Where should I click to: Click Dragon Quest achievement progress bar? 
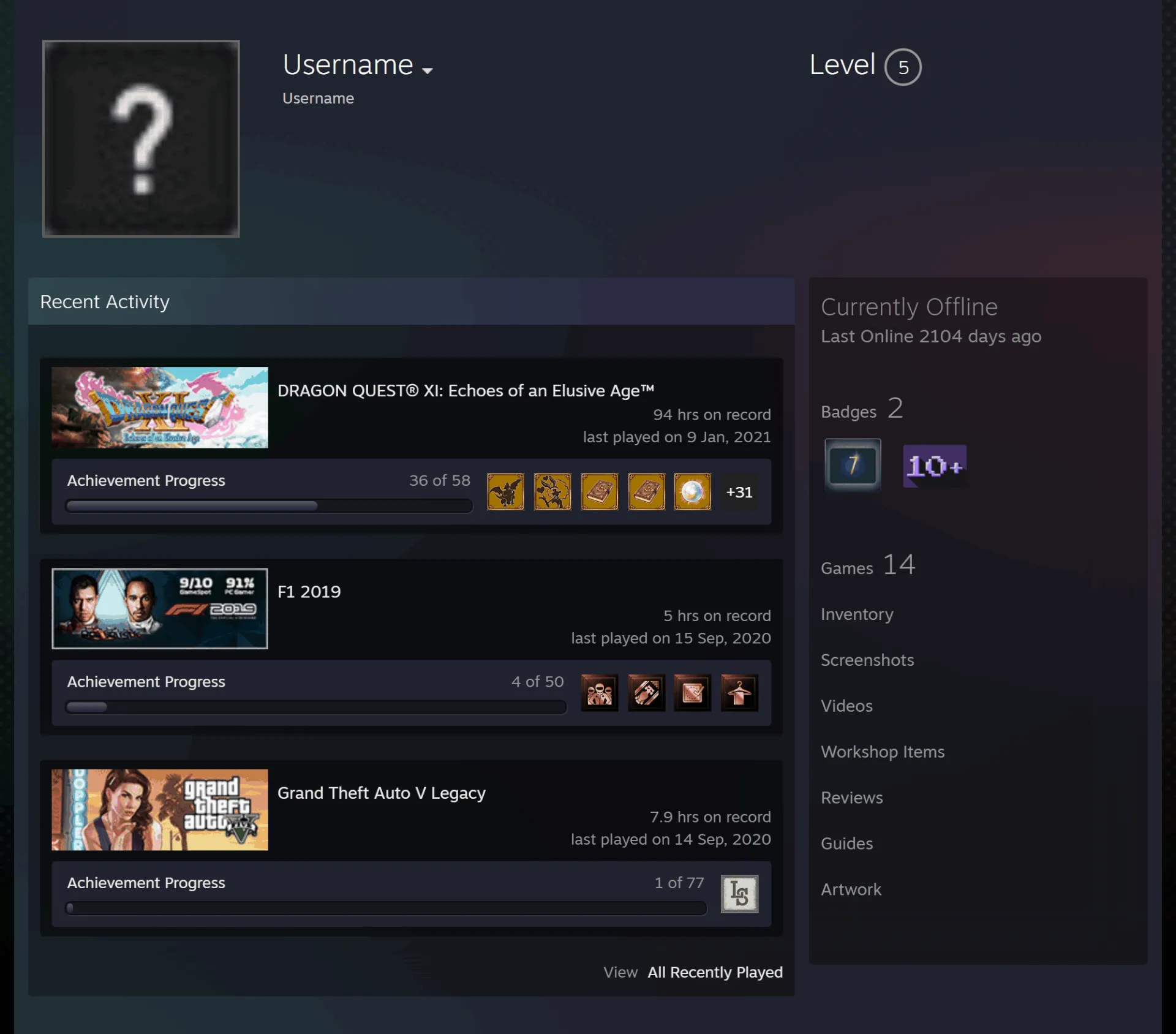coord(269,506)
